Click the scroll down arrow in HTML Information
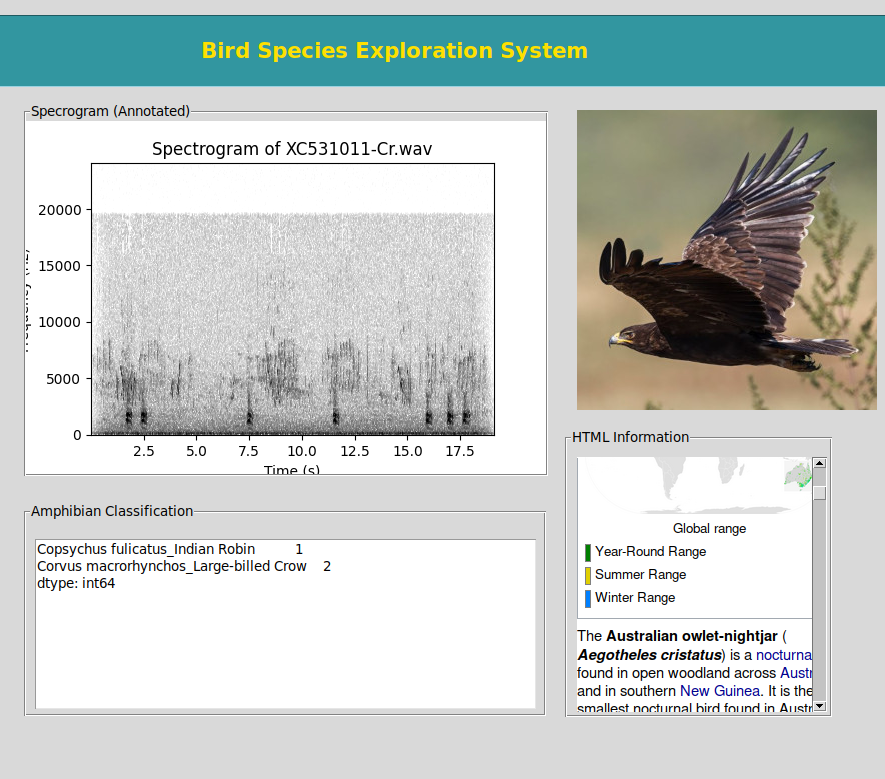Image resolution: width=885 pixels, height=779 pixels. pos(819,705)
